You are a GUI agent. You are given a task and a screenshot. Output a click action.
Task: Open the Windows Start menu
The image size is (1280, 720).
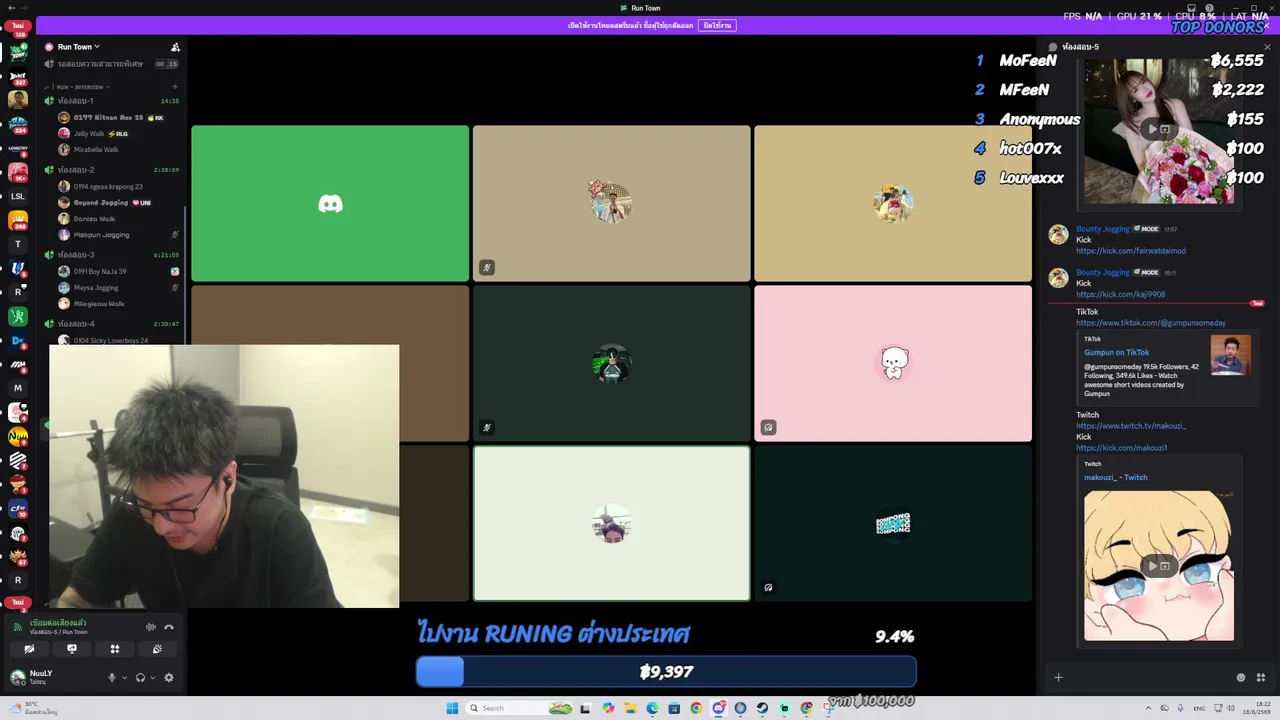pos(452,708)
